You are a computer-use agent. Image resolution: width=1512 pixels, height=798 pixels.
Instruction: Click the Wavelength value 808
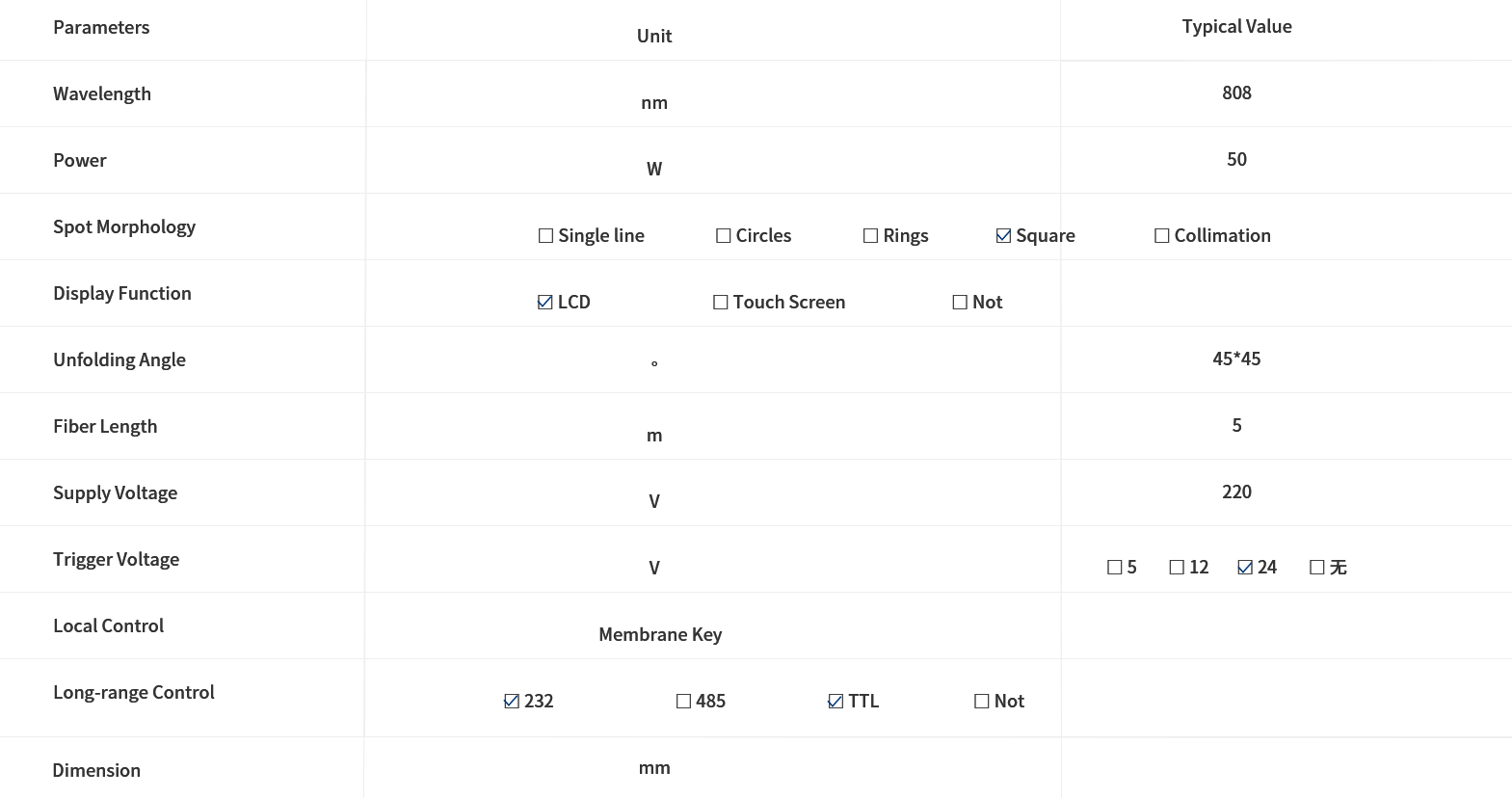point(1236,93)
